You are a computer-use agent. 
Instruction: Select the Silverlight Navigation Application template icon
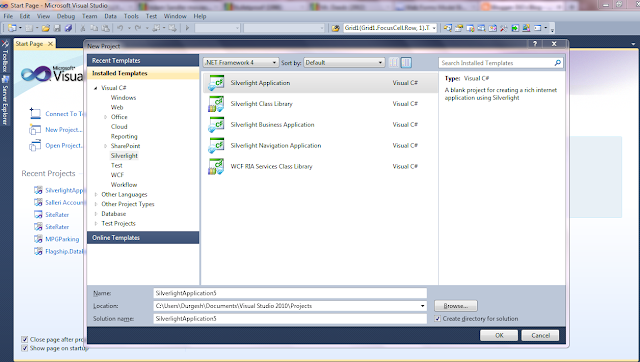[216, 145]
